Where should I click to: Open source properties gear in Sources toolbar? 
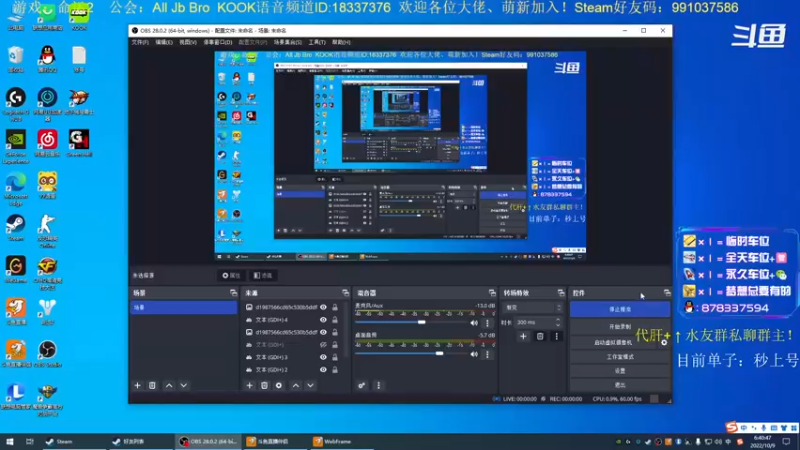pyautogui.click(x=279, y=386)
